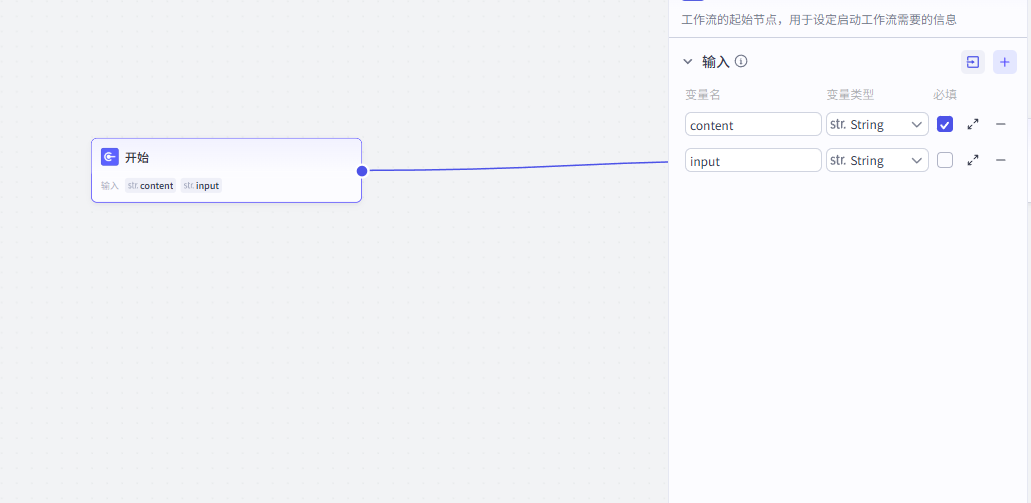Delete the input variable using minus icon
The width and height of the screenshot is (1031, 503).
(x=1000, y=160)
